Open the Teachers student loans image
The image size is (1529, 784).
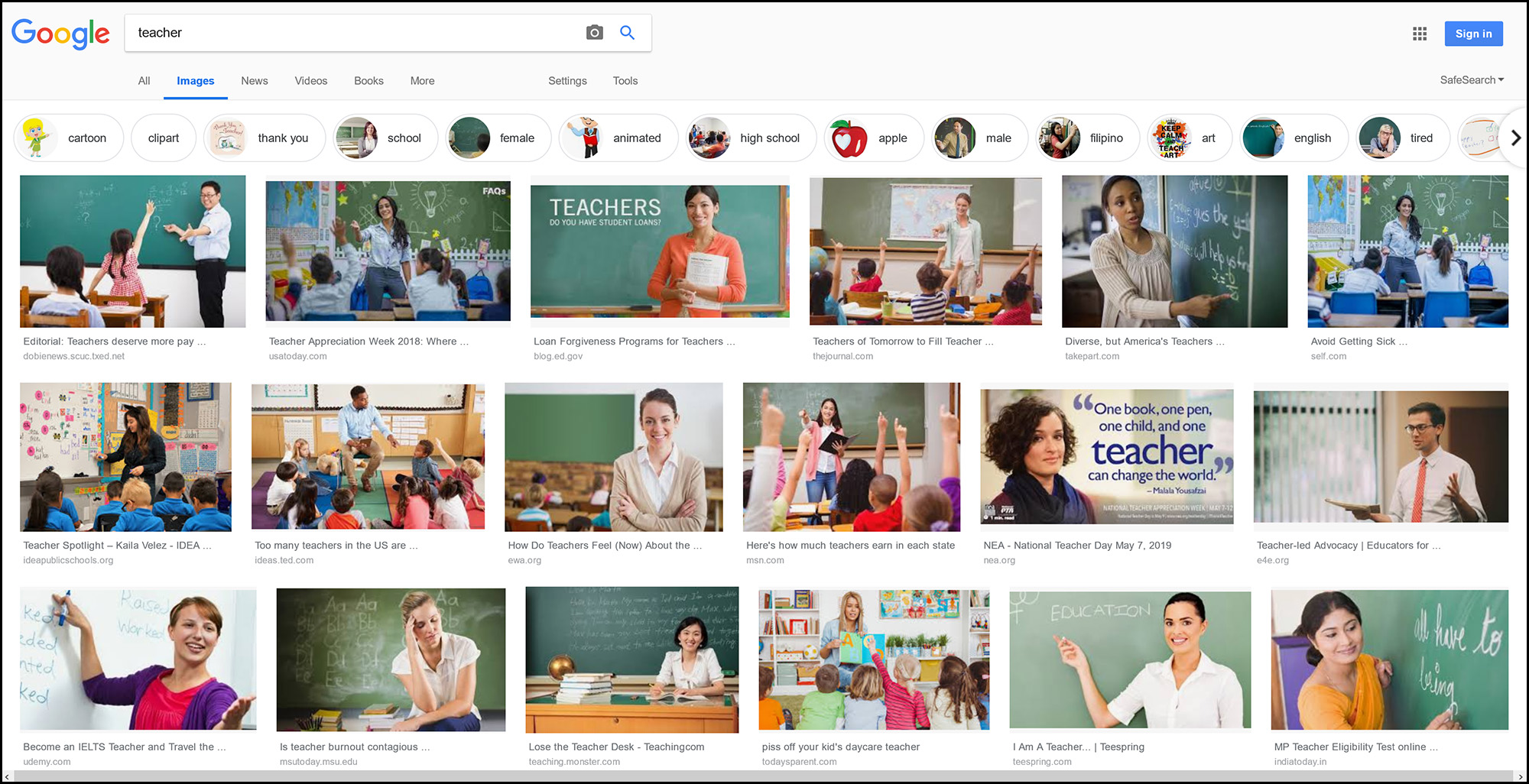coord(659,251)
